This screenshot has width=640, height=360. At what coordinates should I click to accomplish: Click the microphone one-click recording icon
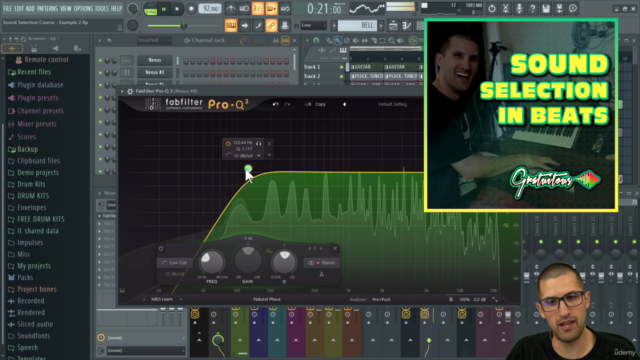pos(519,8)
